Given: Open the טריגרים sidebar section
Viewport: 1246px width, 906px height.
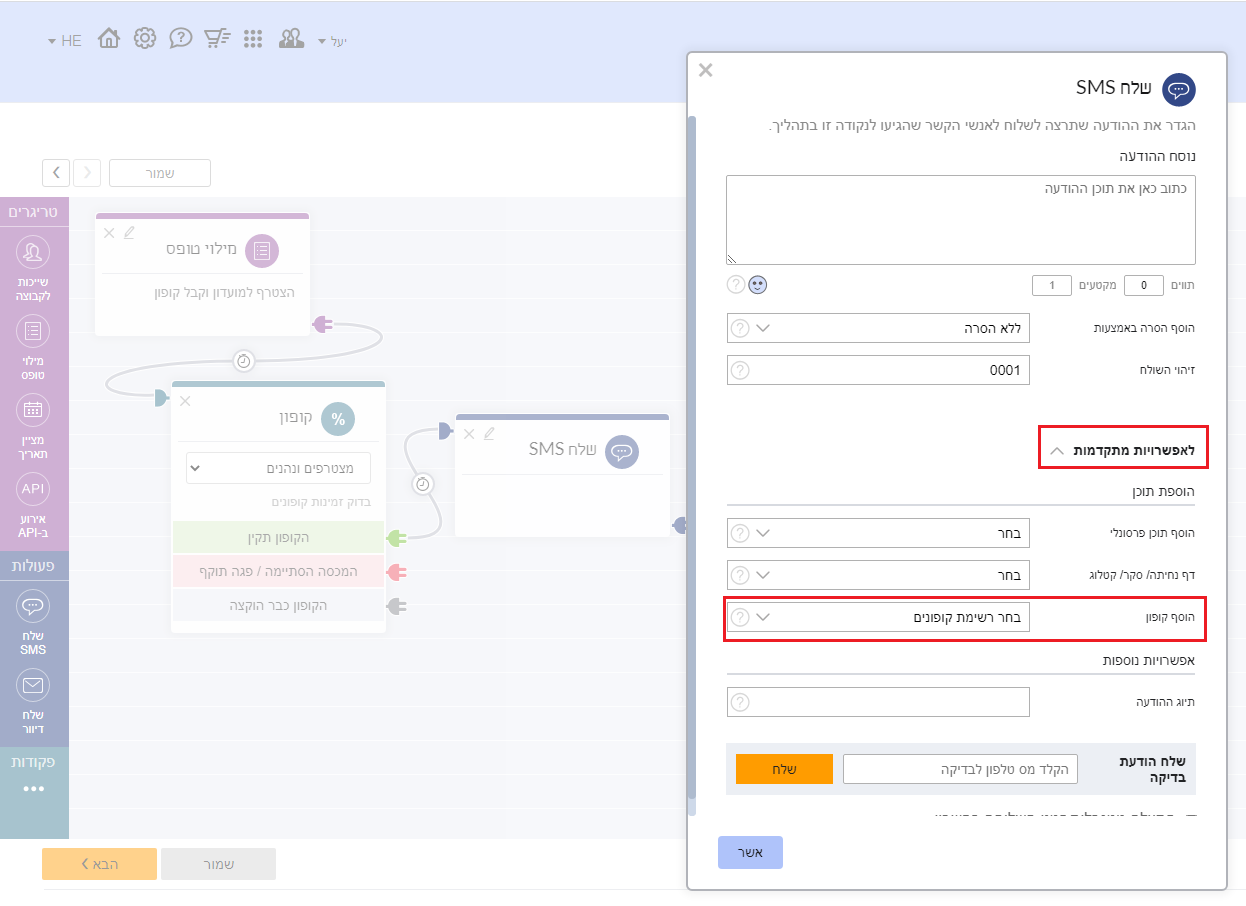Looking at the screenshot, I should point(34,211).
